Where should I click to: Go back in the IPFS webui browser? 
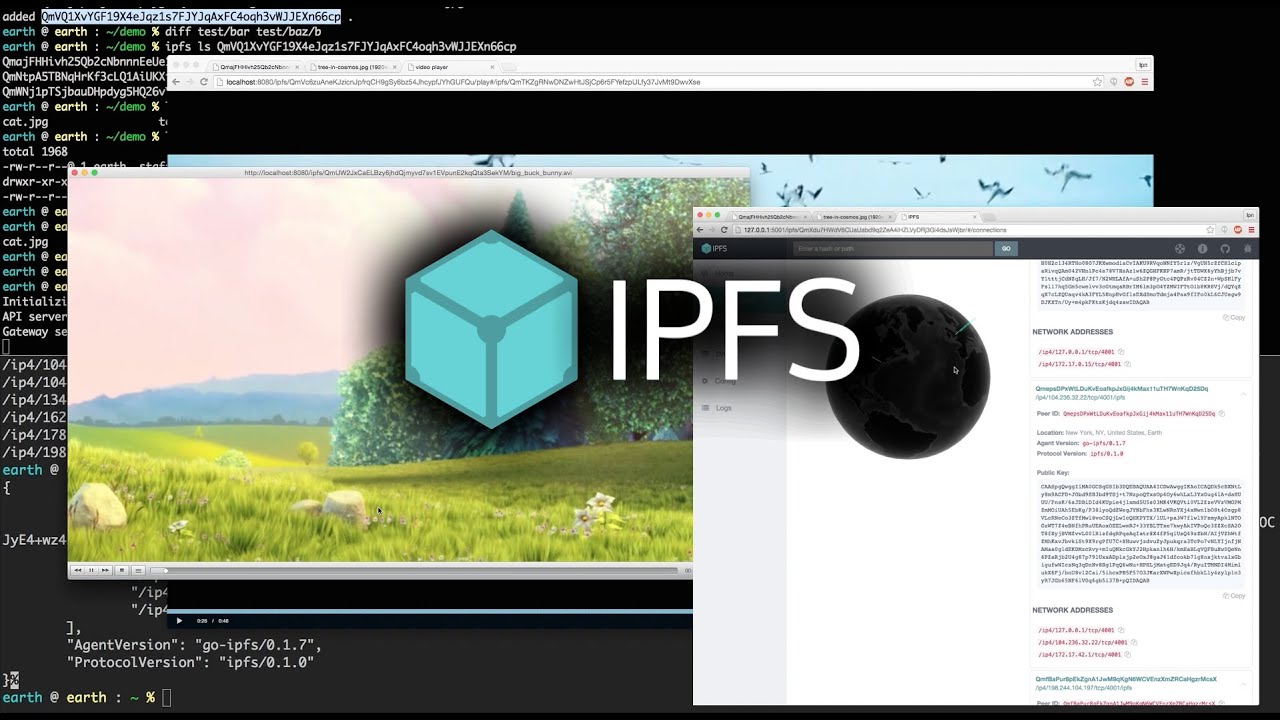700,230
